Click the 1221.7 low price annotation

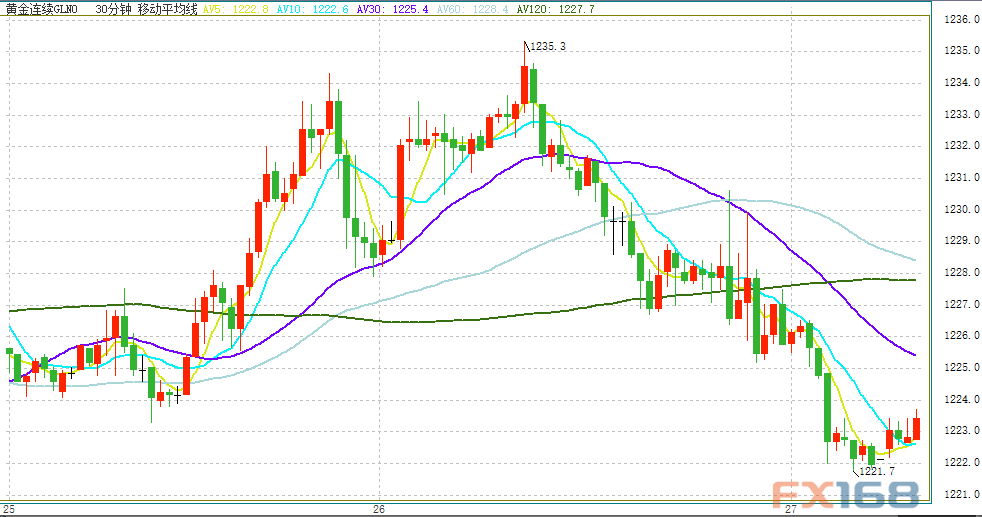pos(877,471)
